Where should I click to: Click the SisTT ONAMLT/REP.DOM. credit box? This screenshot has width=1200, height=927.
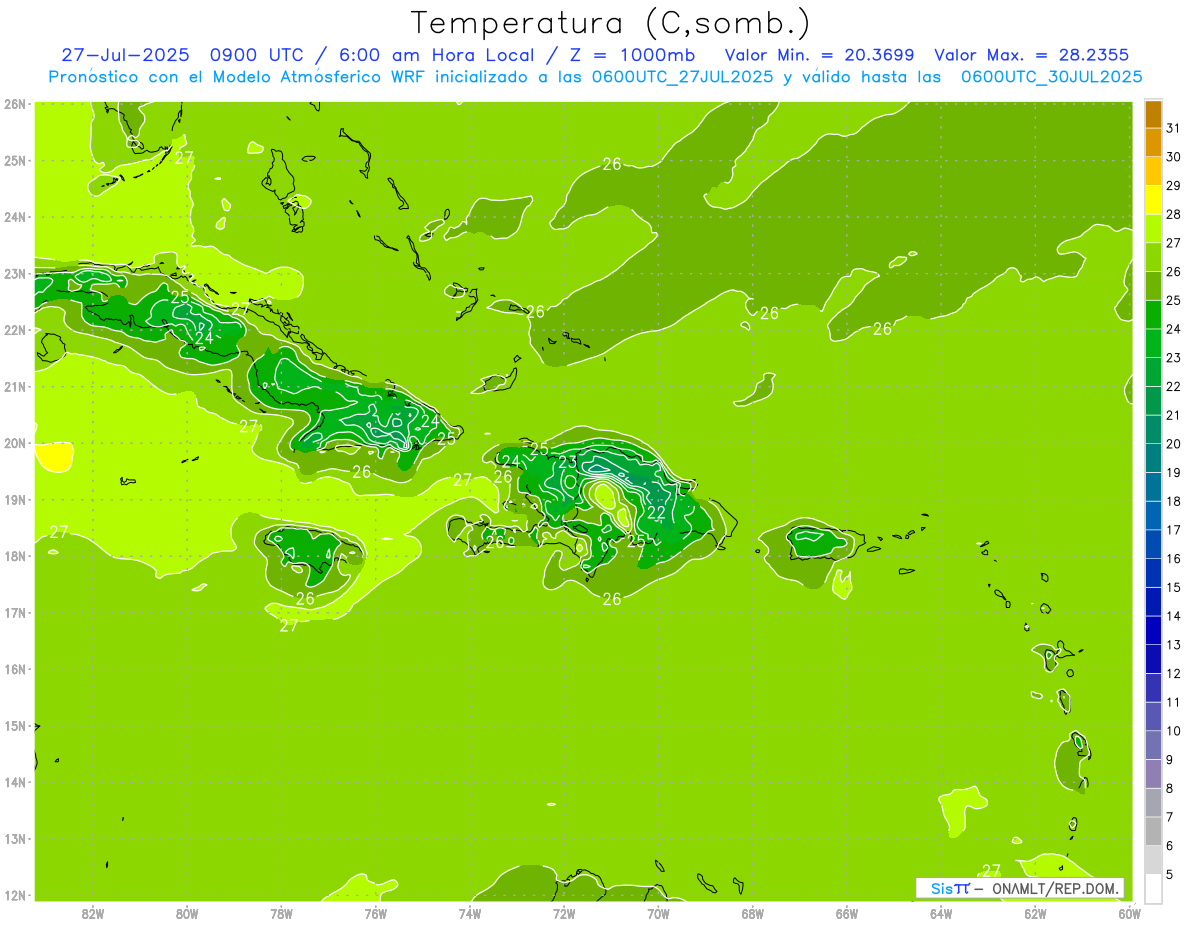pyautogui.click(x=1021, y=888)
